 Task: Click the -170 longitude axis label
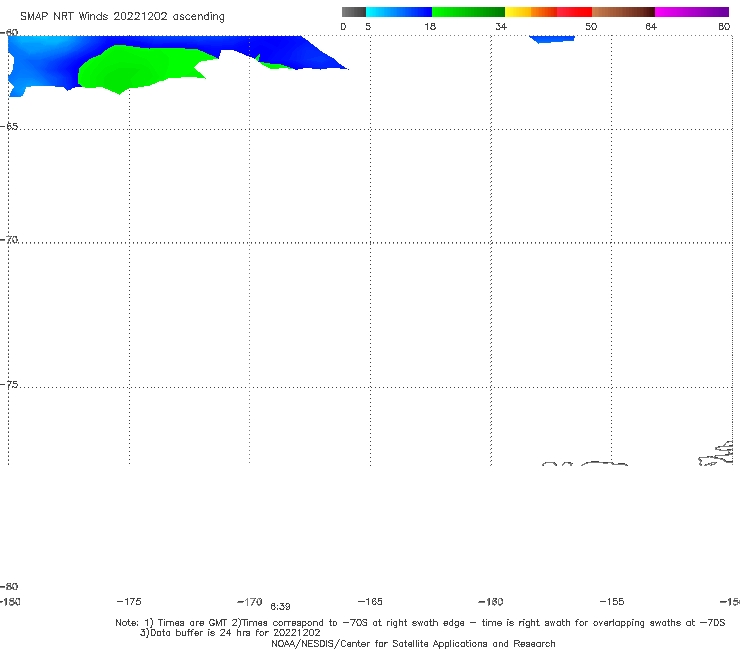[250, 602]
